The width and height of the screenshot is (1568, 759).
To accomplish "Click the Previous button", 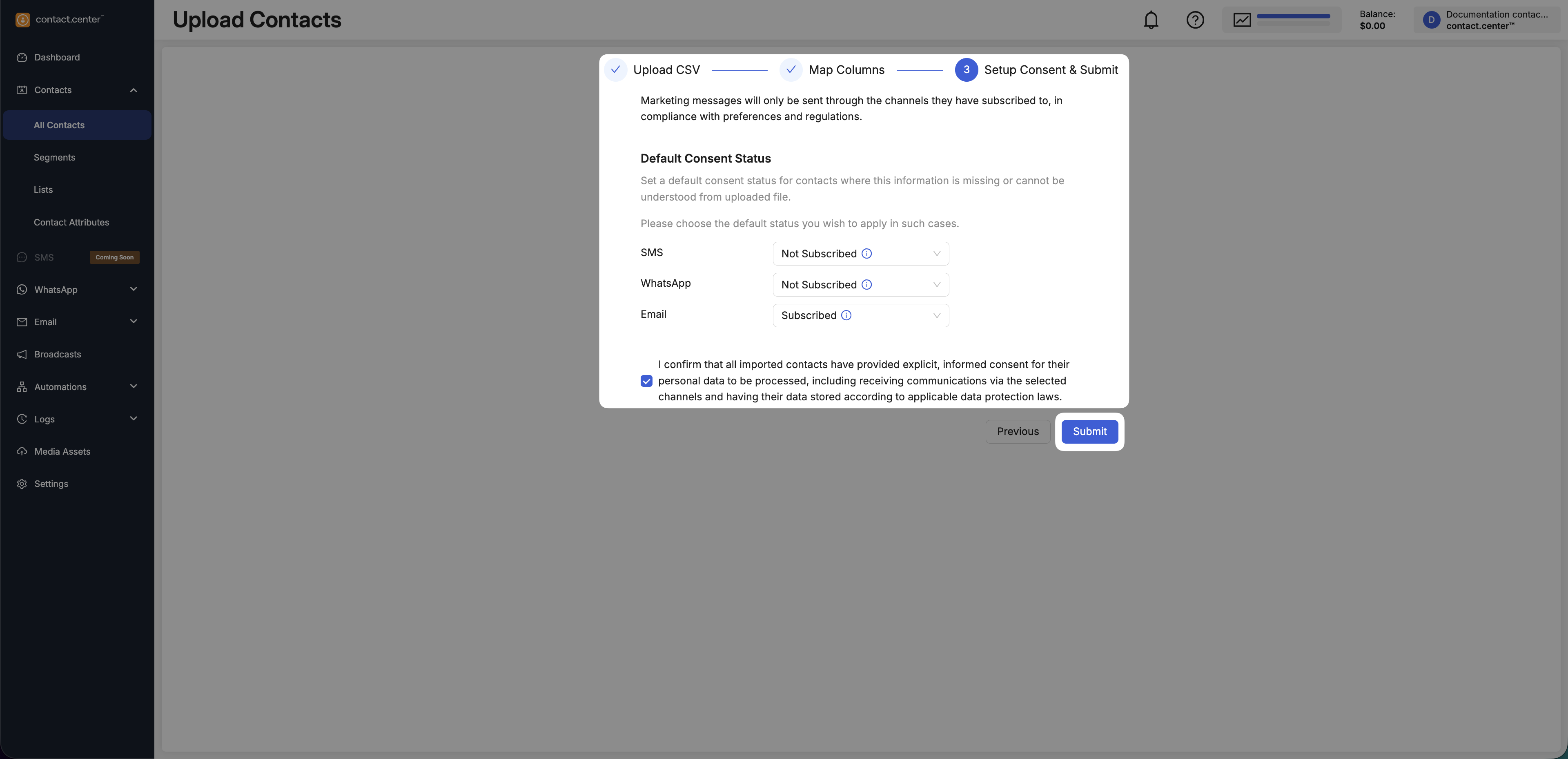I will 1017,431.
